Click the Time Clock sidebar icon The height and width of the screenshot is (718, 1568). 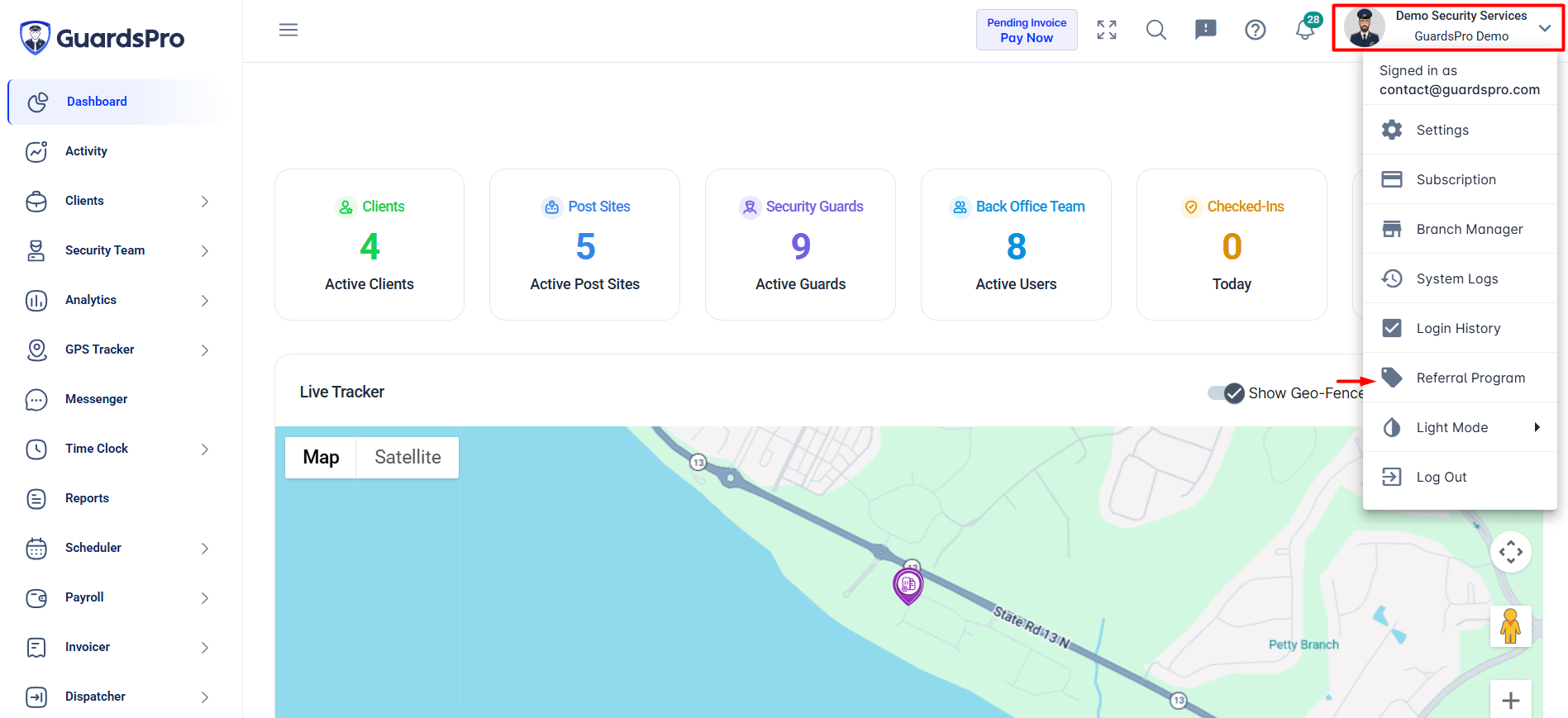[36, 449]
